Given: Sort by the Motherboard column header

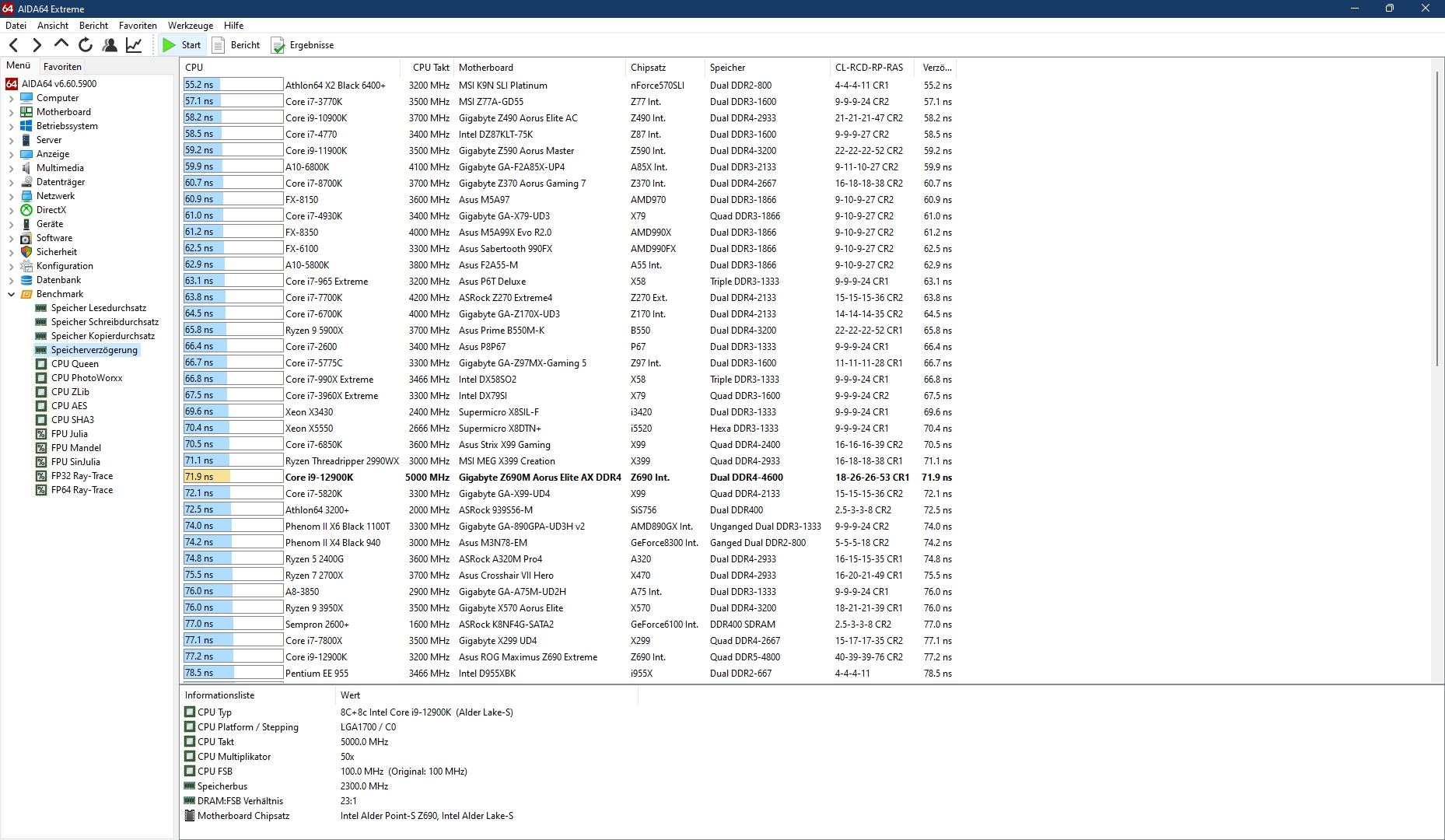Looking at the screenshot, I should tap(539, 68).
